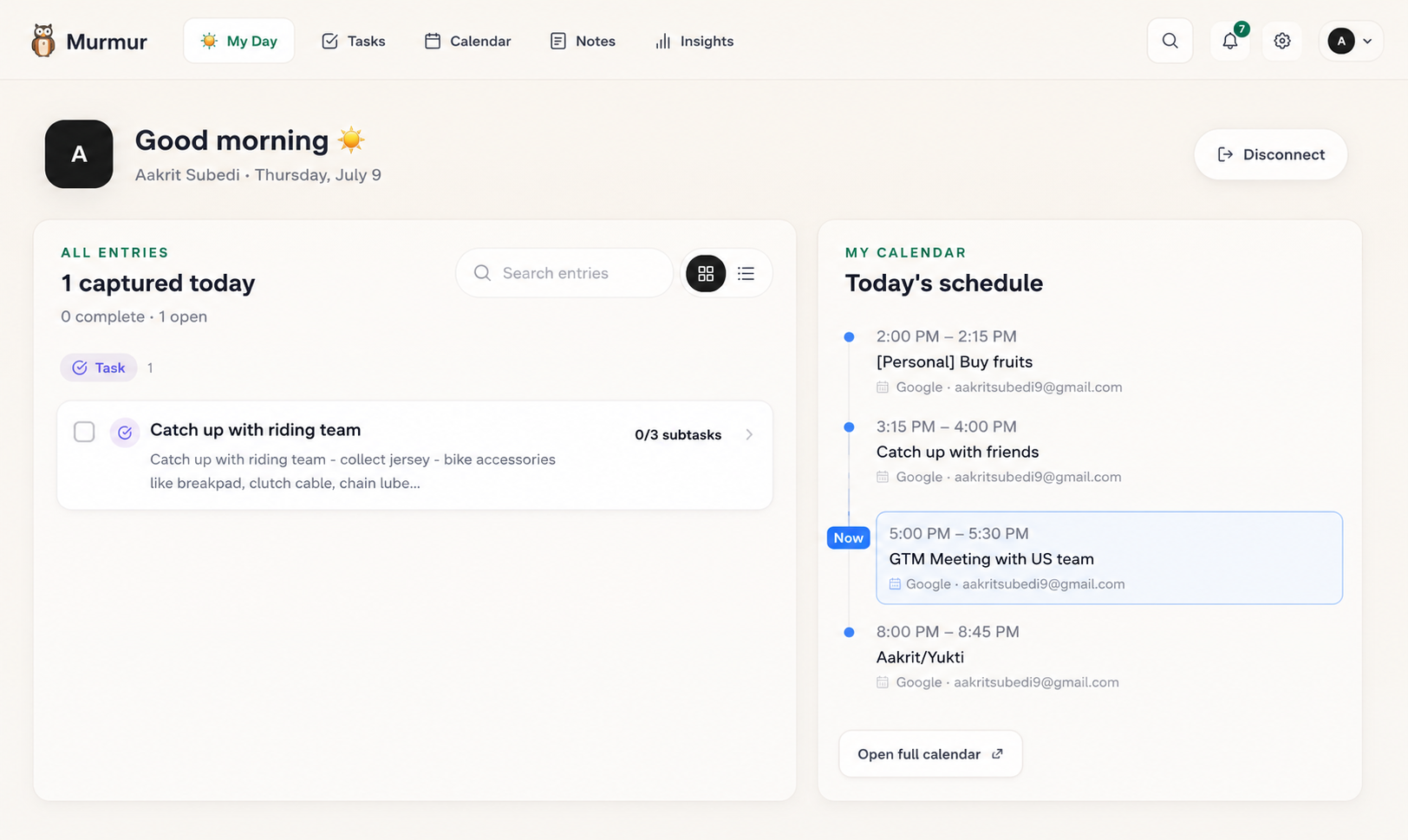Image resolution: width=1408 pixels, height=840 pixels.
Task: Click the logout arrow icon on Disconnect
Action: (x=1225, y=154)
